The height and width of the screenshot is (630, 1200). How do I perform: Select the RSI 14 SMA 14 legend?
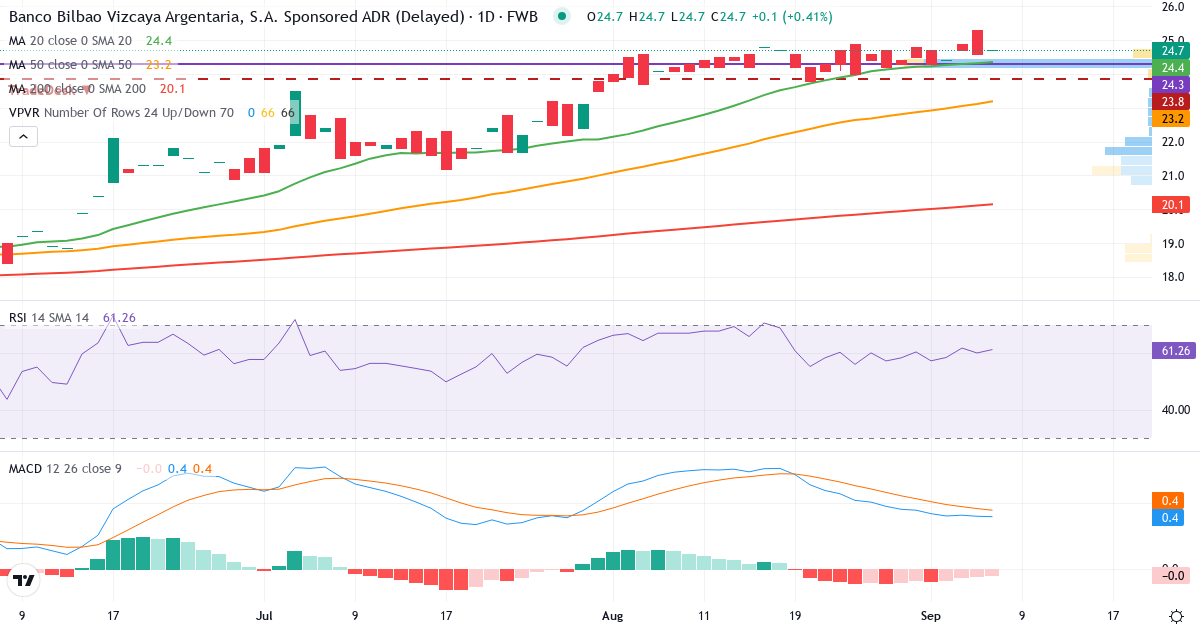49,318
